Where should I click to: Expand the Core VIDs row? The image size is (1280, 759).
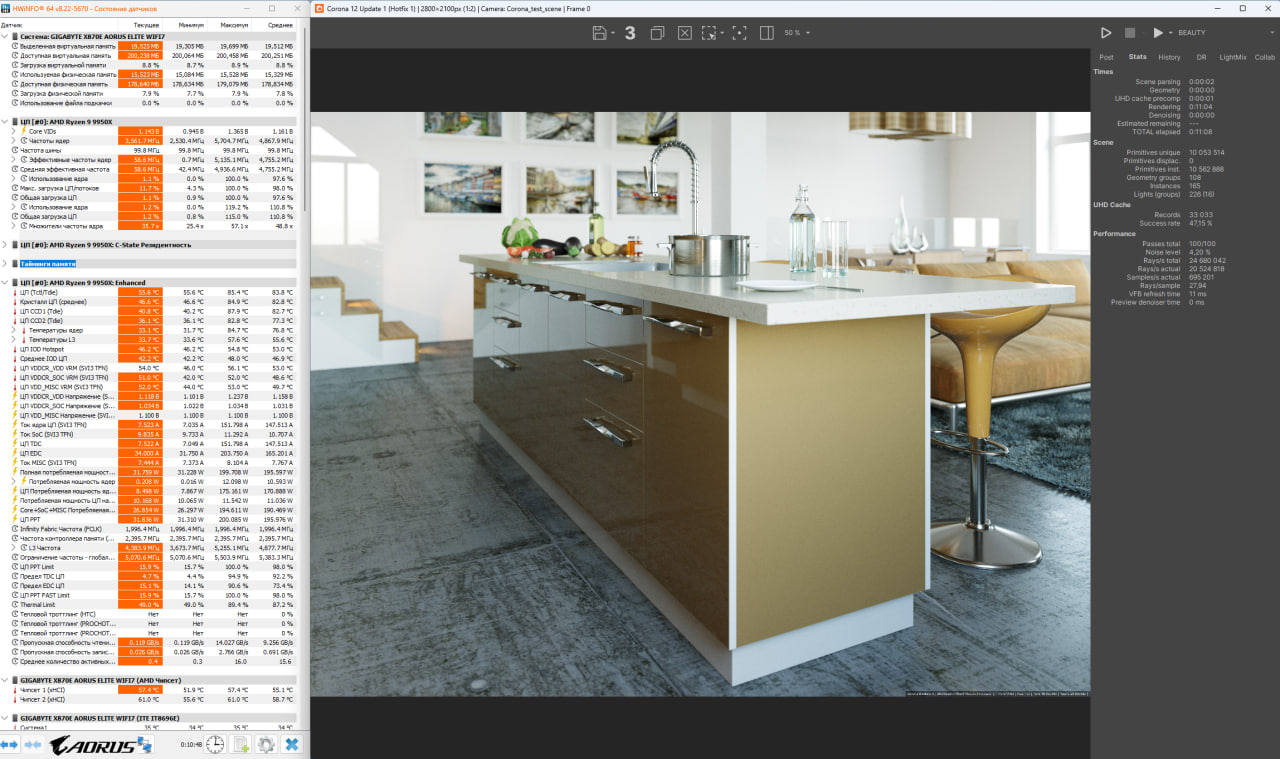pos(13,131)
